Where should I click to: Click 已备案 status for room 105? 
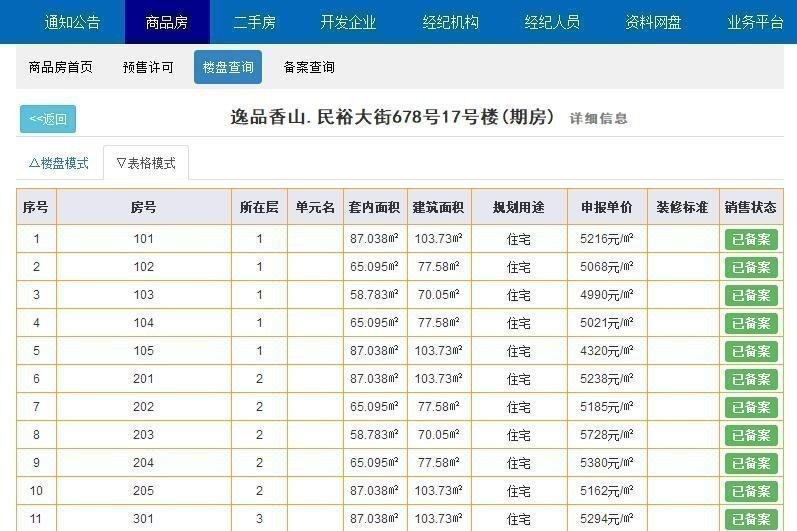click(751, 351)
